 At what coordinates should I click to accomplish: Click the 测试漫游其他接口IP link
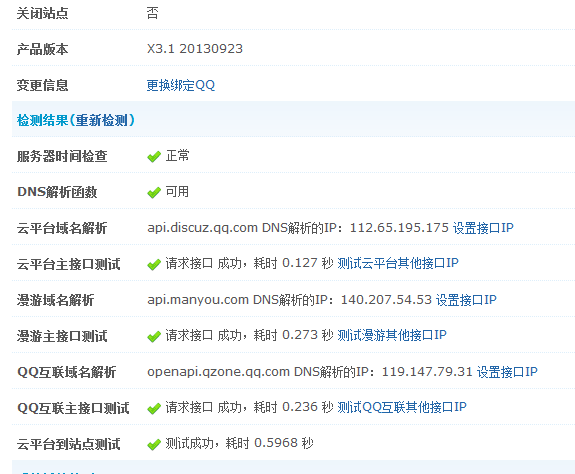pyautogui.click(x=392, y=335)
